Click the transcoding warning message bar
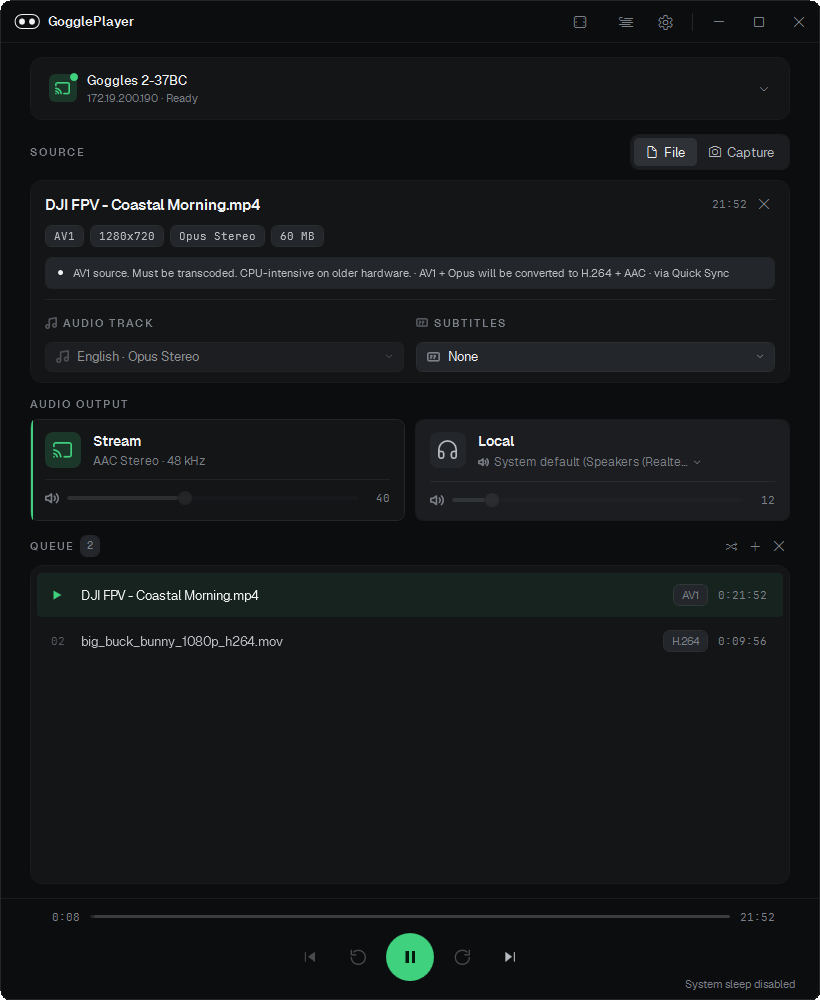The height and width of the screenshot is (1000, 820). 409,273
